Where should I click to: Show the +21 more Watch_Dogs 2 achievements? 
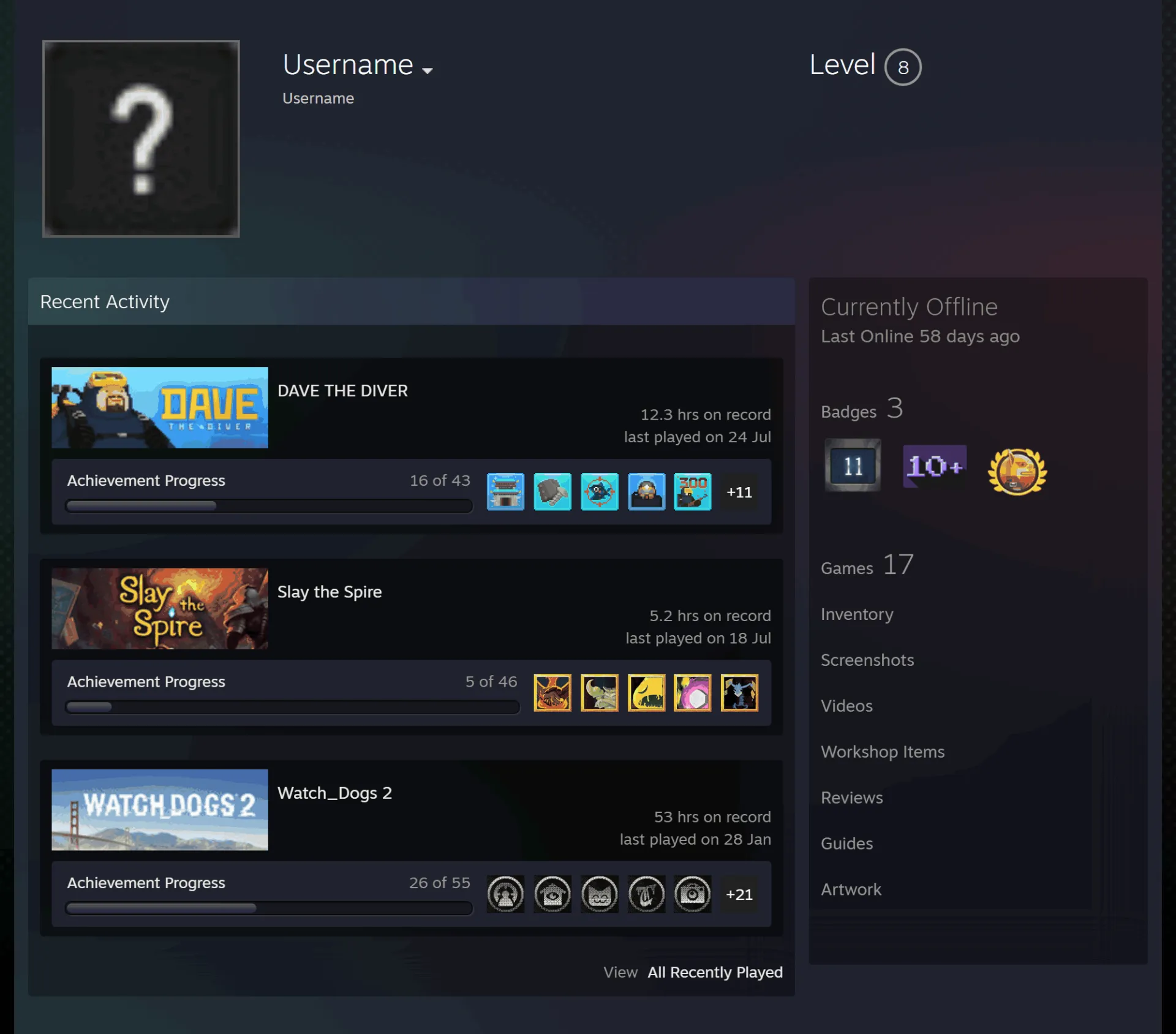point(739,894)
